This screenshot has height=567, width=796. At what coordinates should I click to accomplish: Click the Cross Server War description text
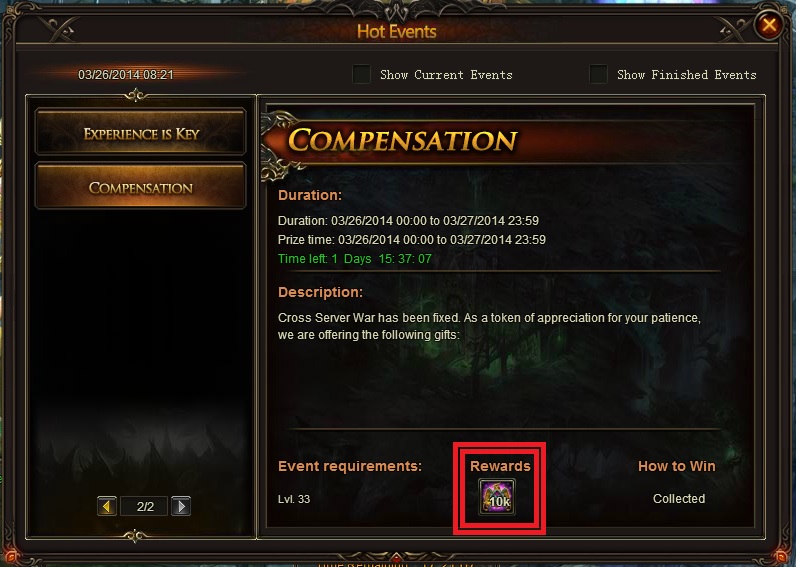[x=489, y=326]
